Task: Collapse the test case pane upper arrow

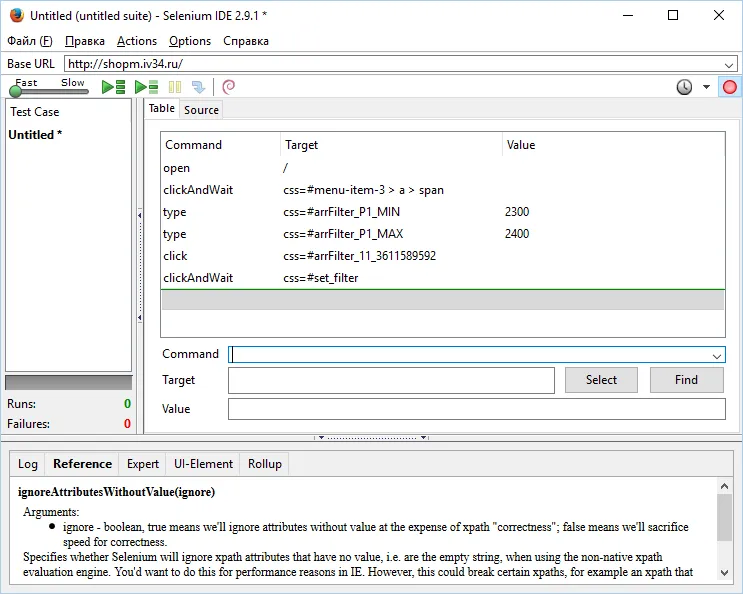Action: [x=140, y=216]
